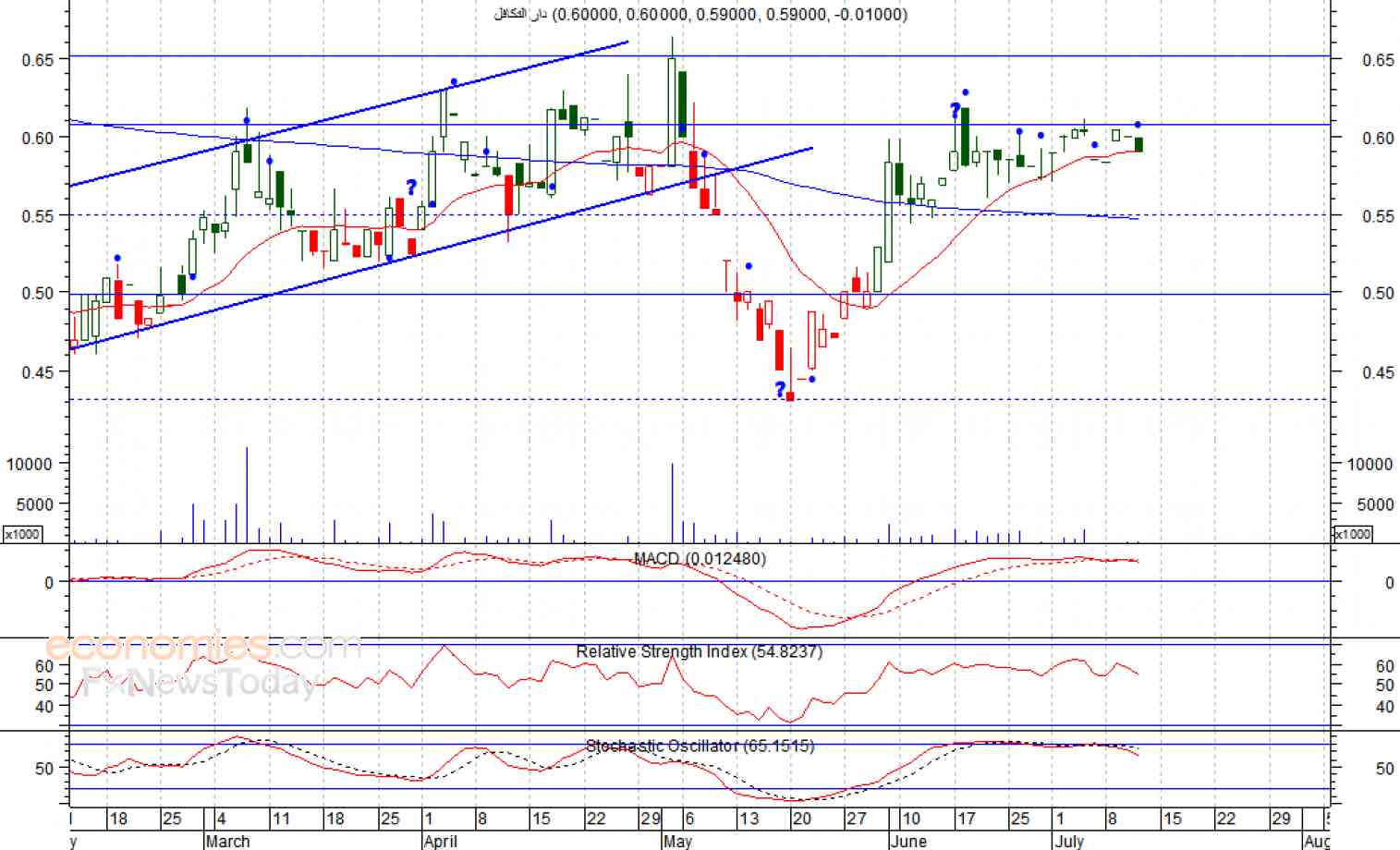The width and height of the screenshot is (1400, 850).
Task: Click the Stochastic Oscillator (65.1515) label
Action: pos(700,746)
